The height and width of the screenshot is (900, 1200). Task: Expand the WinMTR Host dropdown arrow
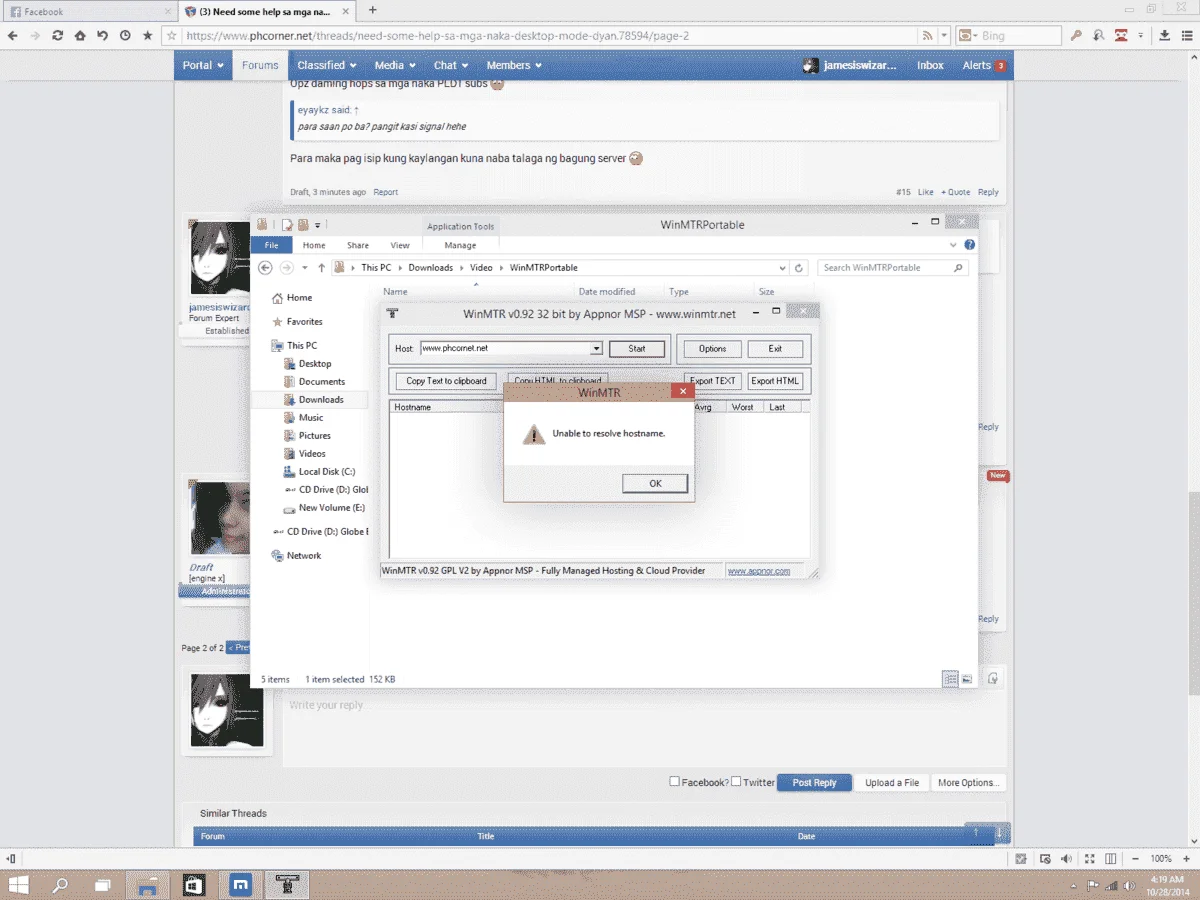point(597,349)
